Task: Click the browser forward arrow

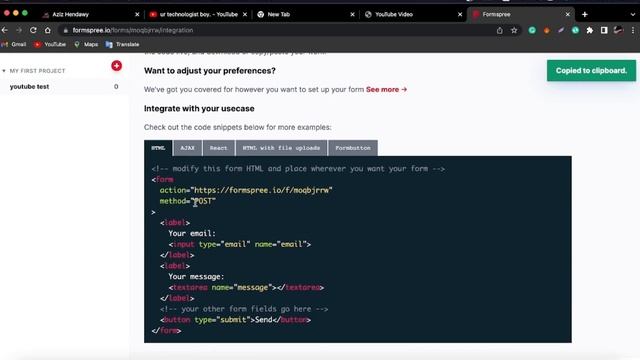Action: (19, 30)
